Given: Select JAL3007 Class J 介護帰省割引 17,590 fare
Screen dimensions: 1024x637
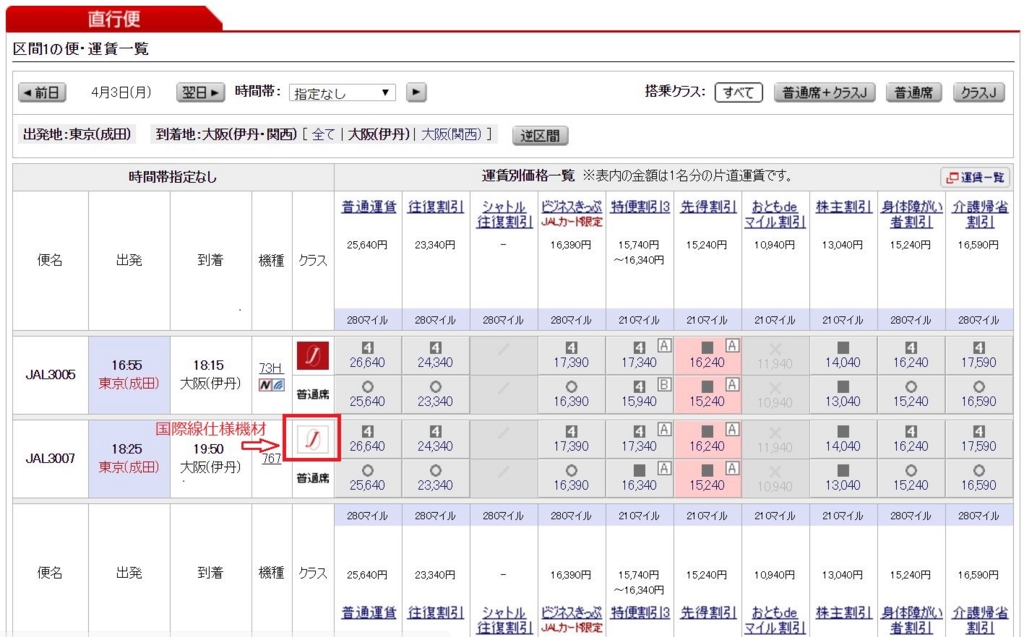Looking at the screenshot, I should (x=978, y=439).
